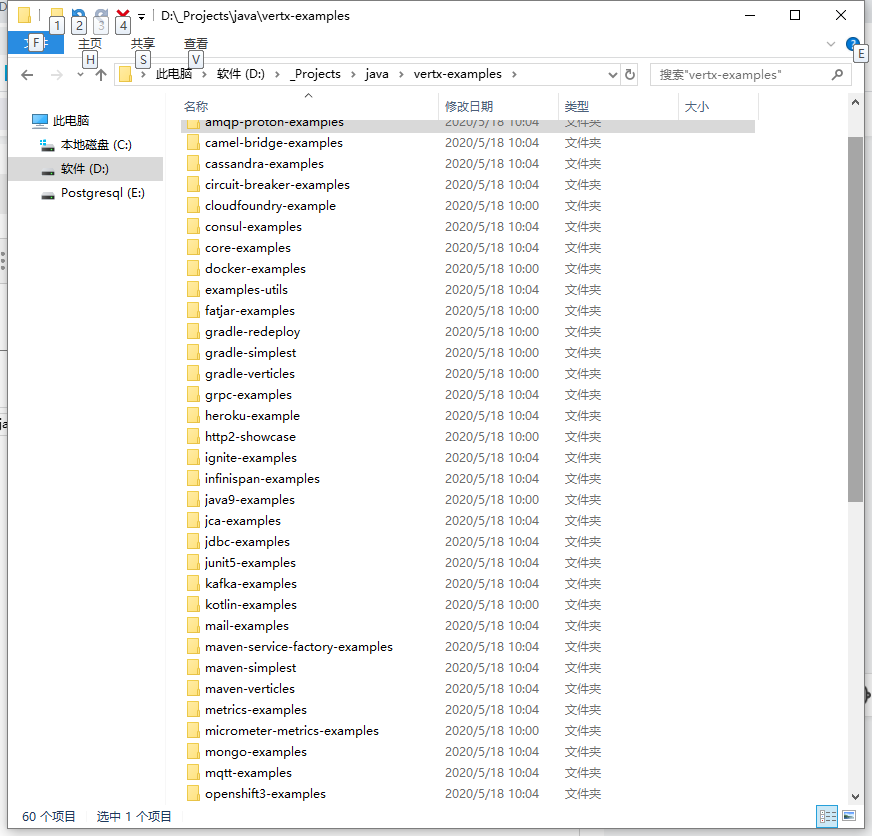Viewport: 872px width, 836px height.
Task: Sort files by clicking the 名称 column header
Action: coord(196,106)
